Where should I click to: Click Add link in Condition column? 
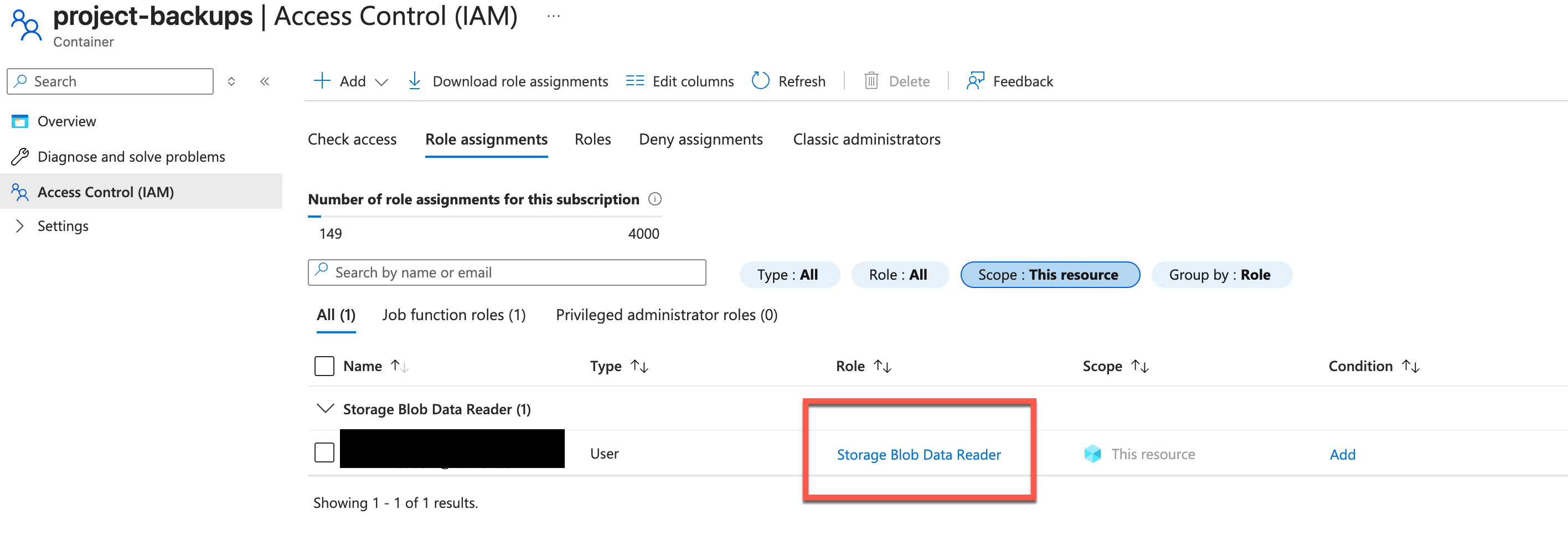click(x=1342, y=454)
